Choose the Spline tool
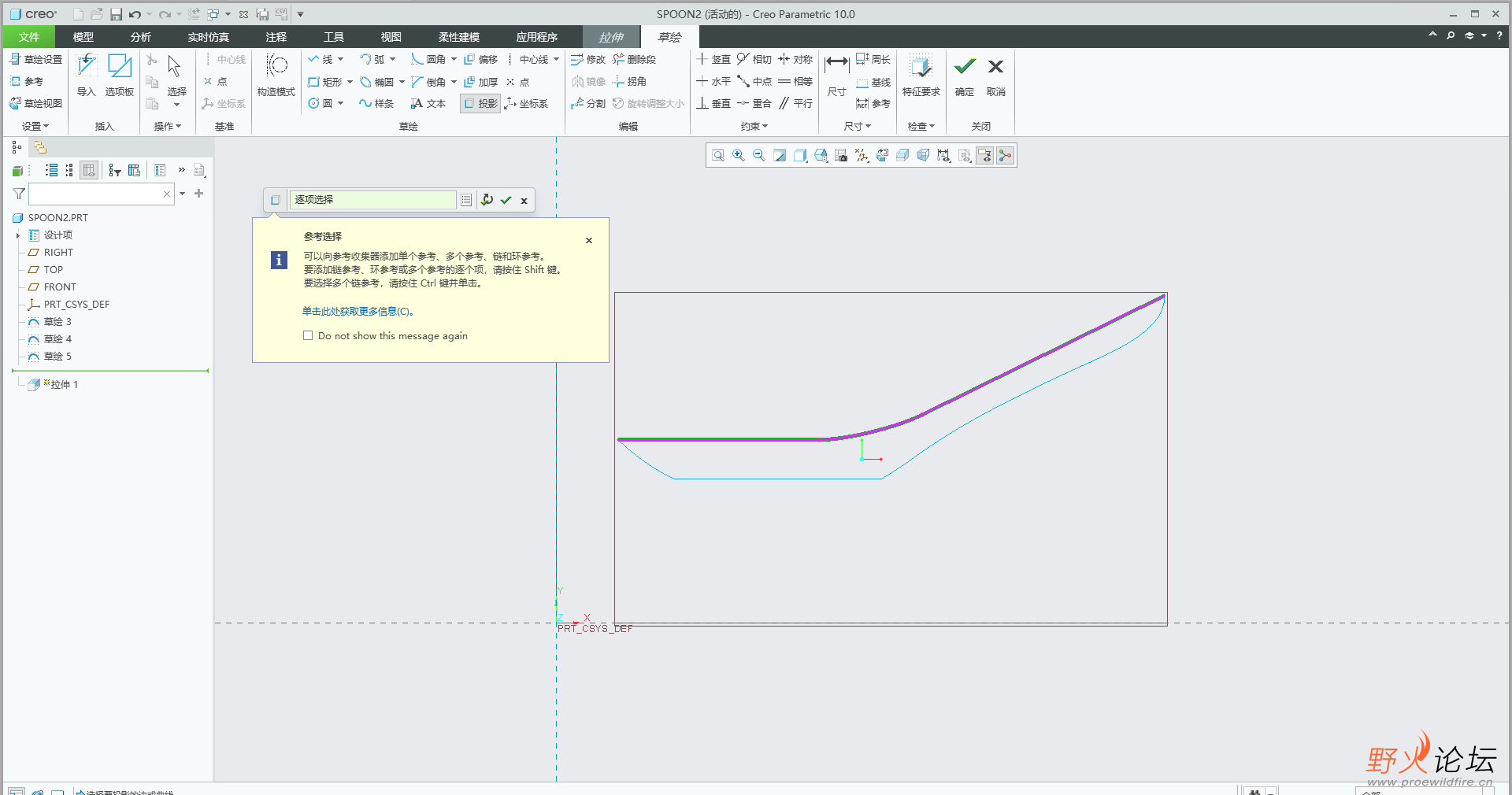Viewport: 1512px width, 795px height. (377, 103)
